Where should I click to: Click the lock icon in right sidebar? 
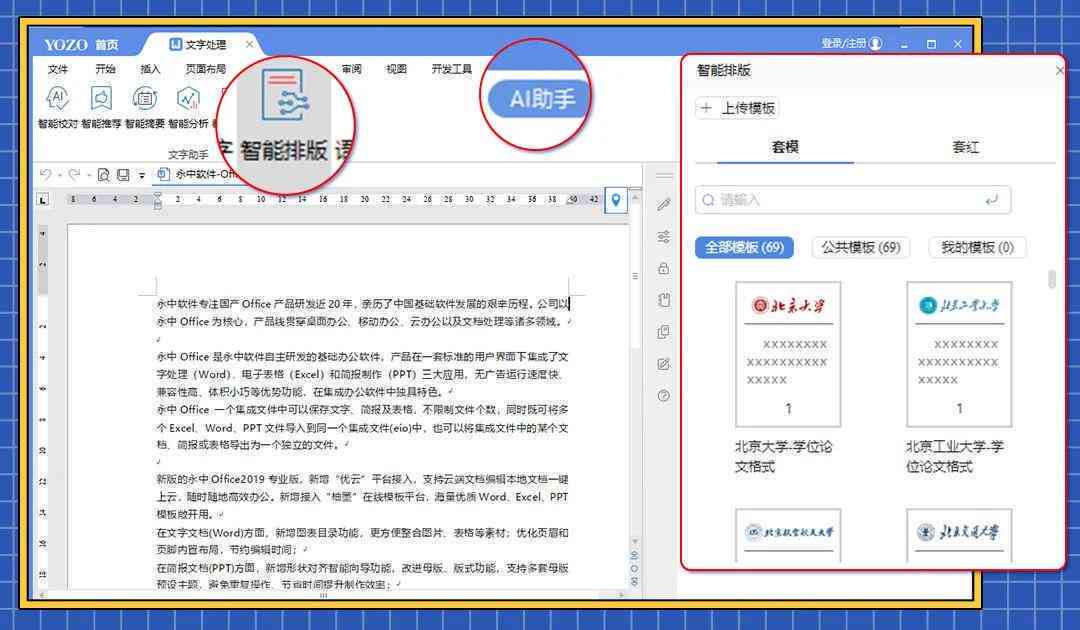point(663,269)
